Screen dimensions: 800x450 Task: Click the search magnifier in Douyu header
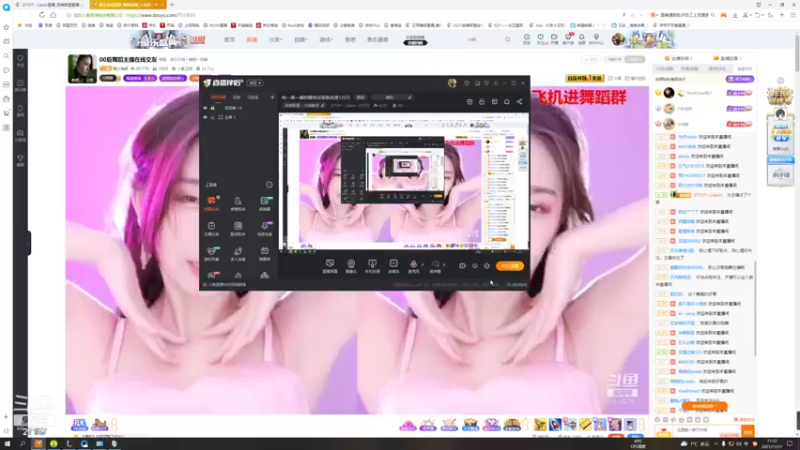(507, 39)
